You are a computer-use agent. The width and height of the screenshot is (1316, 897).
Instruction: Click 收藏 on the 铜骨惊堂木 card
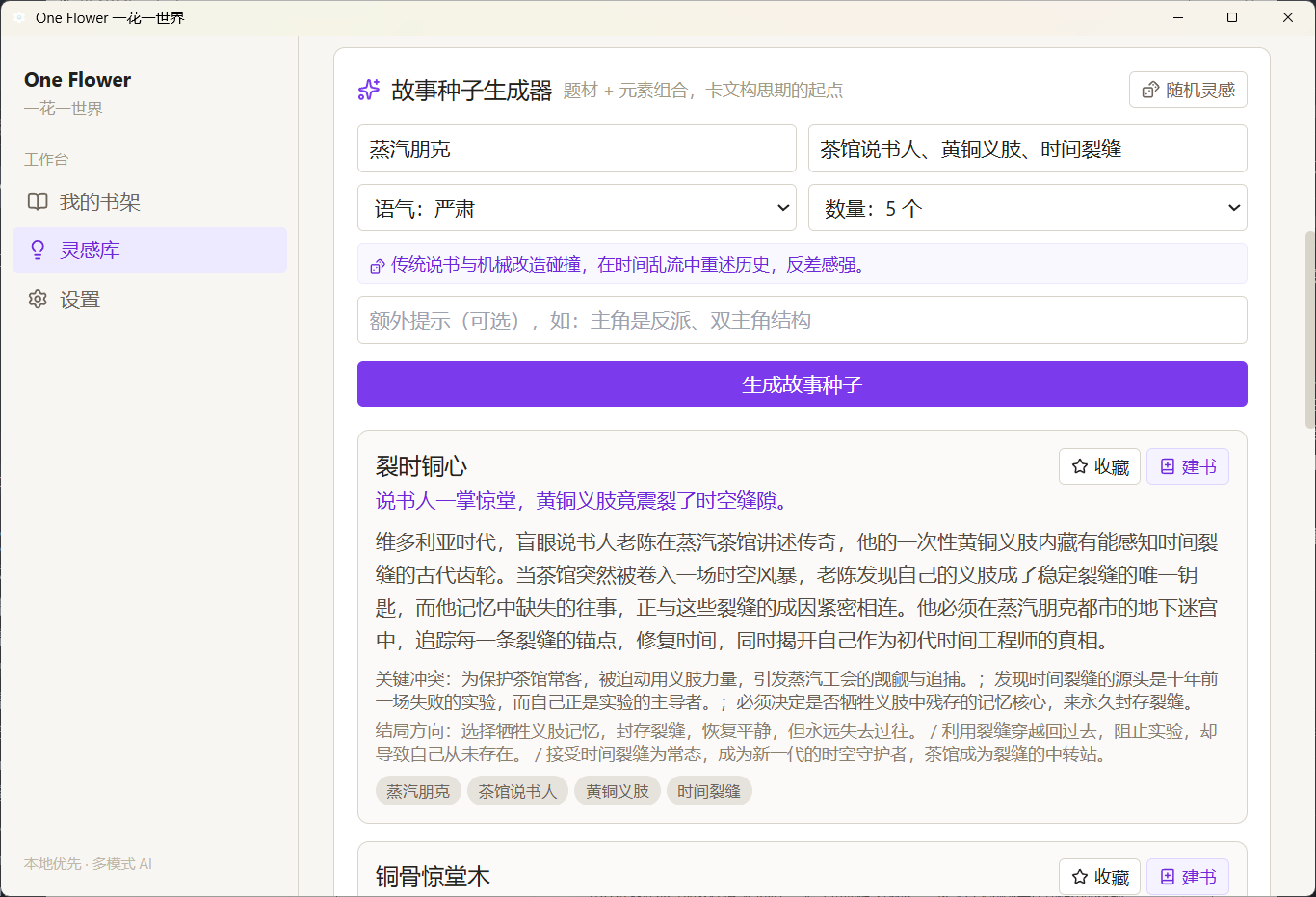coord(1099,877)
